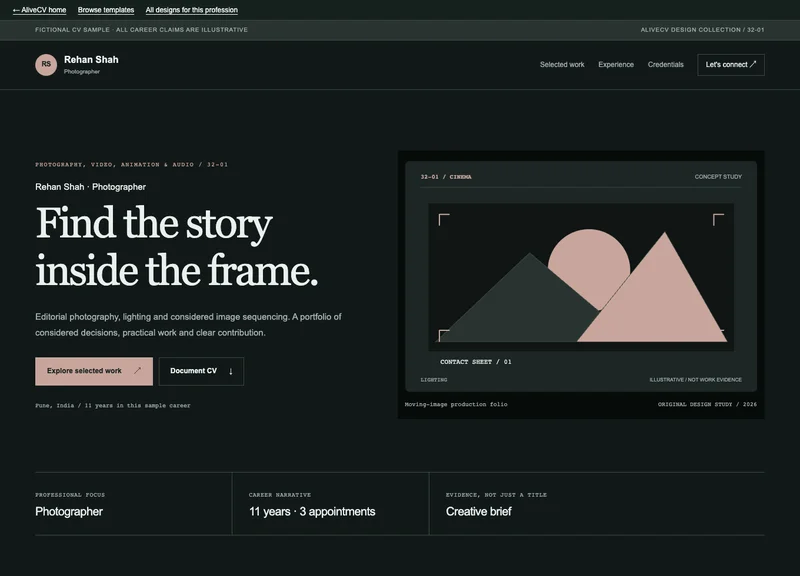This screenshot has width=800, height=576.
Task: Click the 'EVIDENCE, NOT JUST A TITLE' heading
Action: point(496,495)
